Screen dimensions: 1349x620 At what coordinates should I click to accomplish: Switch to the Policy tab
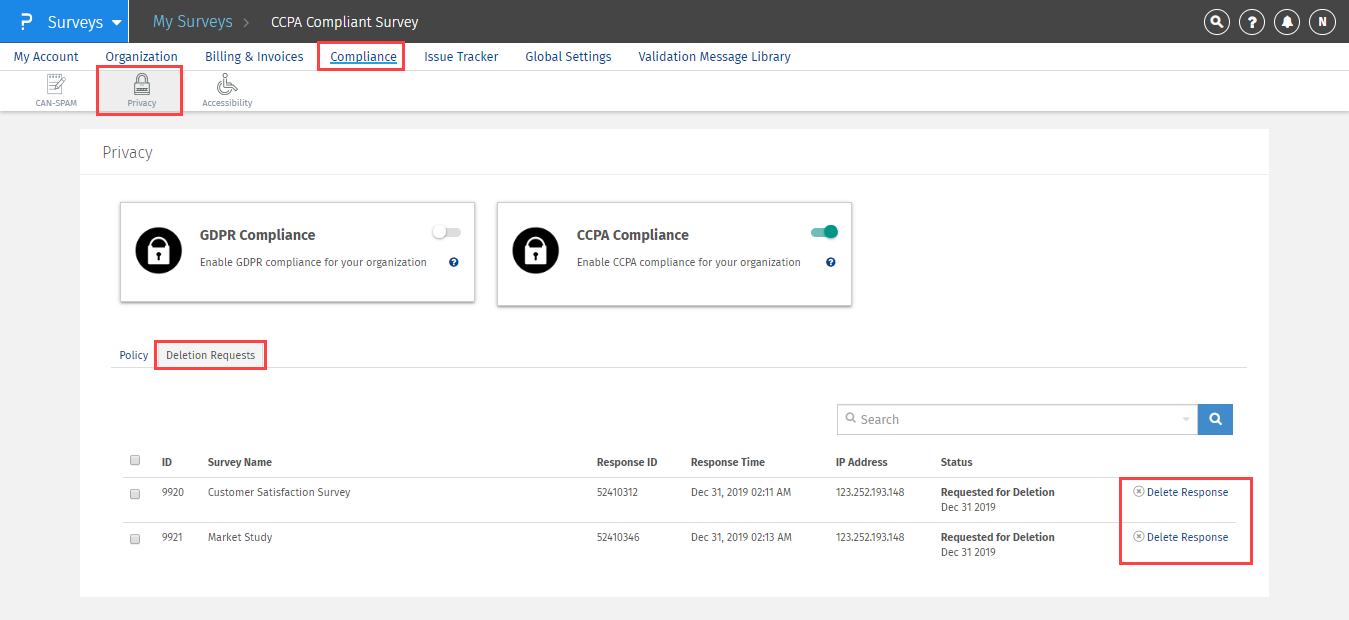pyautogui.click(x=134, y=355)
